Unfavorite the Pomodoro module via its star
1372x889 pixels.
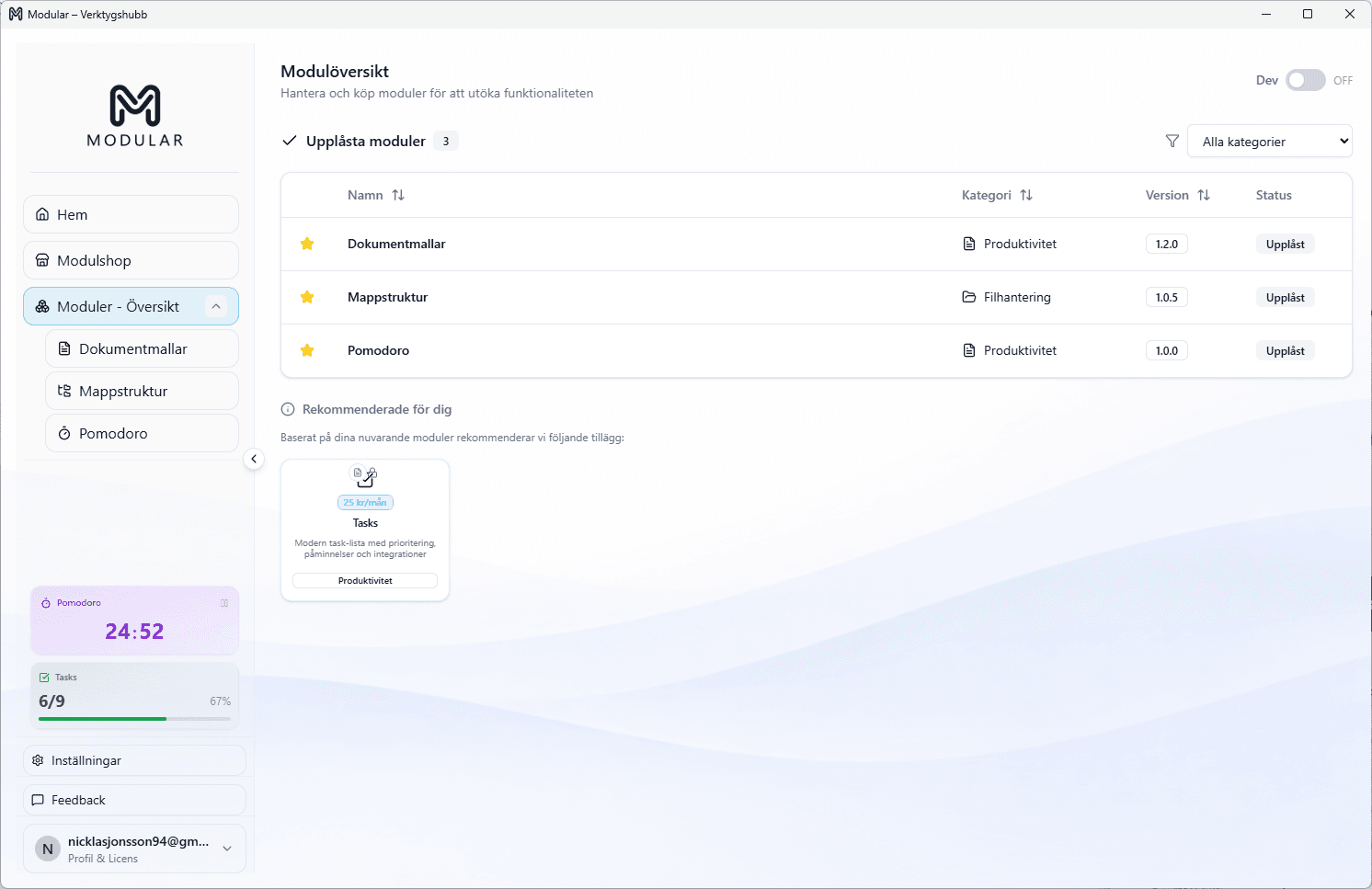(307, 350)
